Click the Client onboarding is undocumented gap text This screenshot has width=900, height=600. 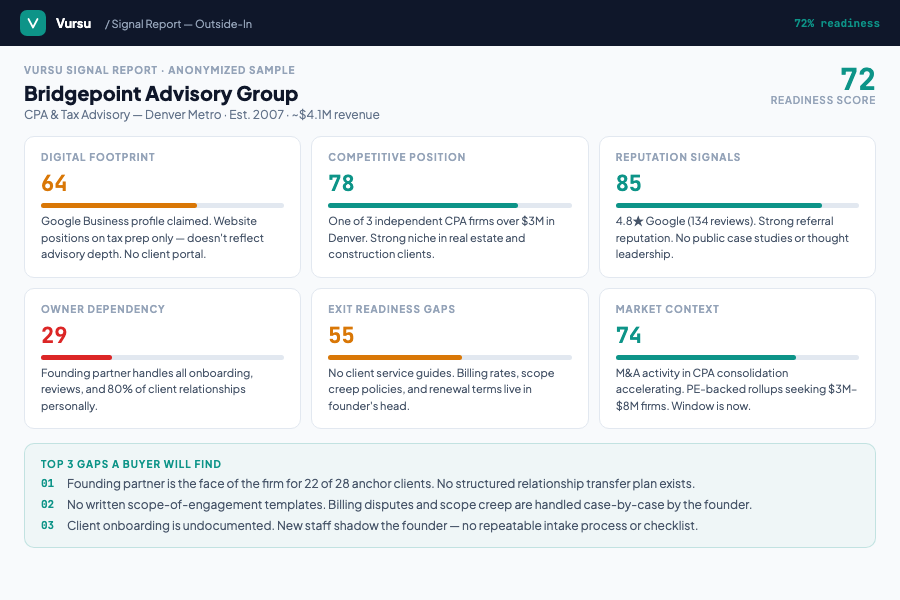click(382, 526)
